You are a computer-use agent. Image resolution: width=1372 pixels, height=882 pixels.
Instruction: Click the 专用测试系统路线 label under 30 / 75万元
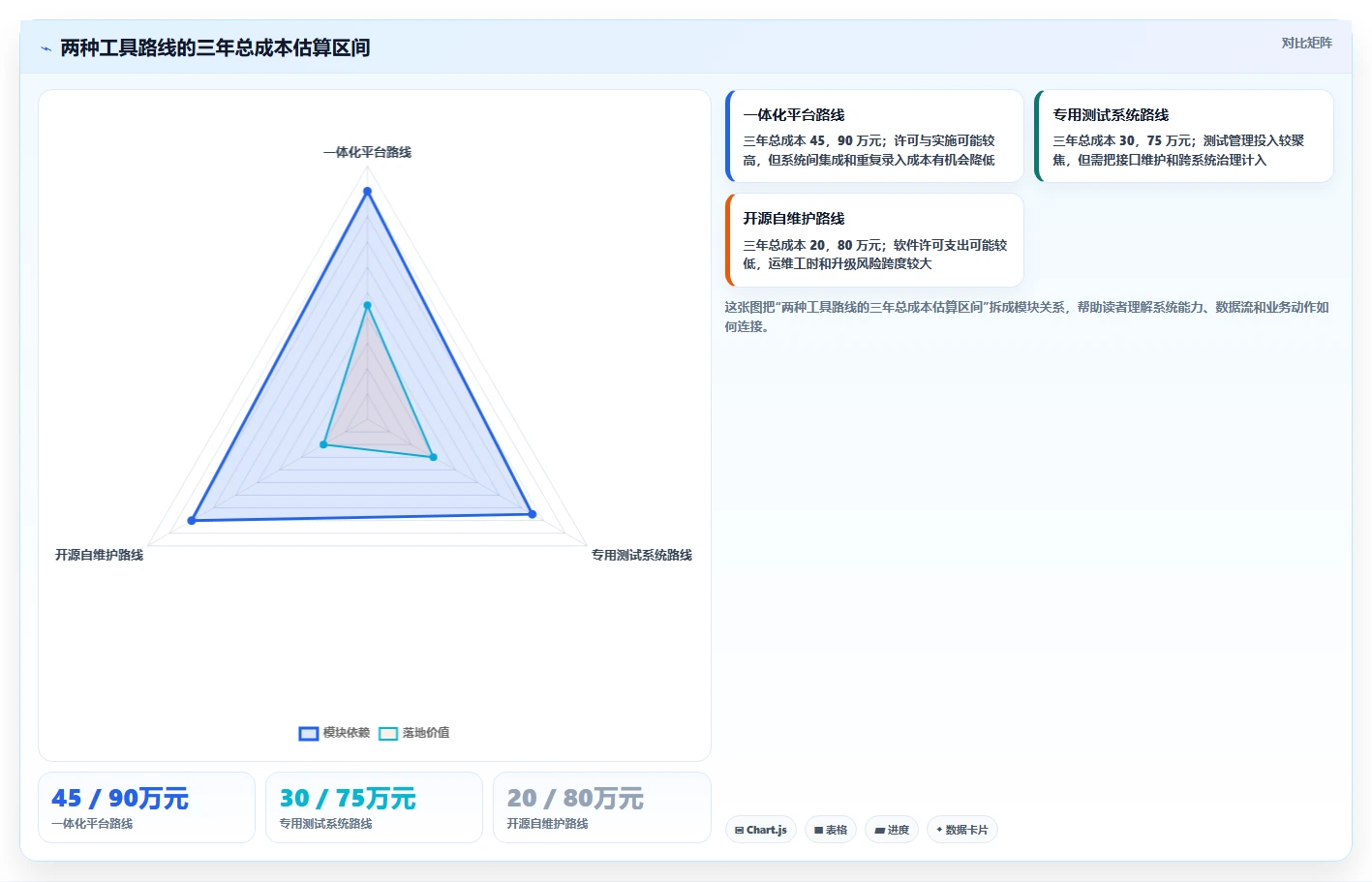tap(325, 824)
